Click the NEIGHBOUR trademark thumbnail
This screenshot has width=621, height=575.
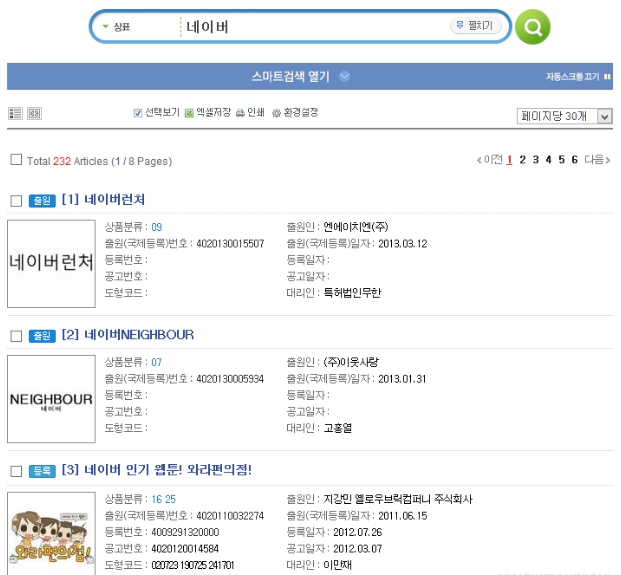tap(51, 399)
